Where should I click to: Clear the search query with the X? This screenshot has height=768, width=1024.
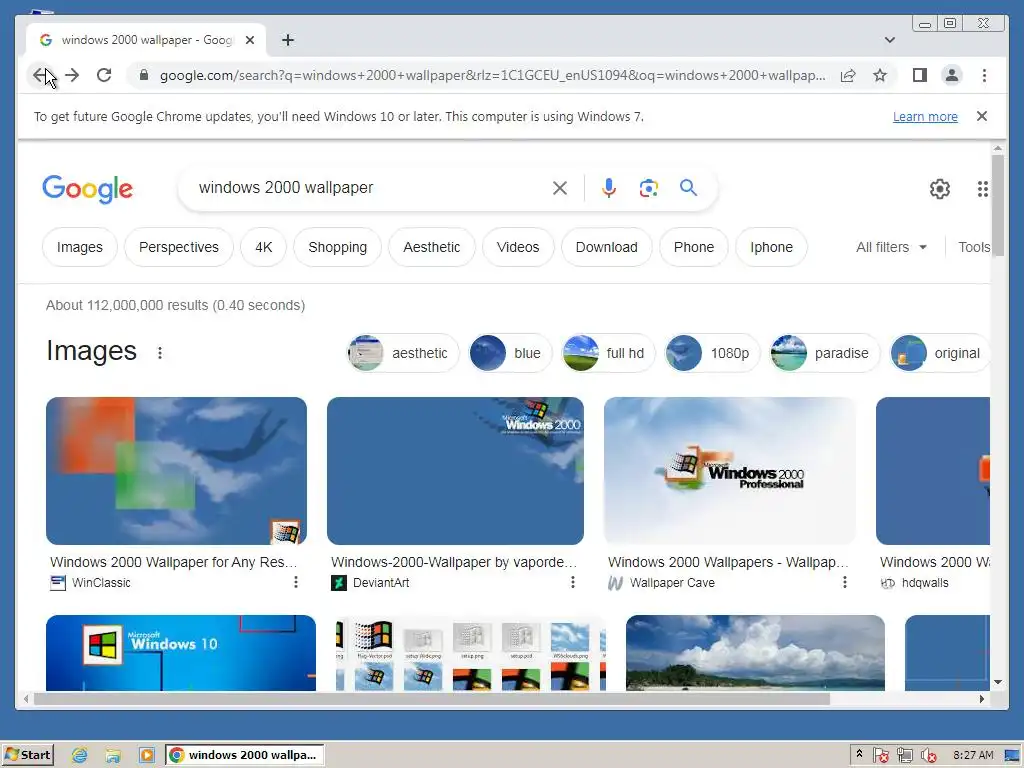560,188
